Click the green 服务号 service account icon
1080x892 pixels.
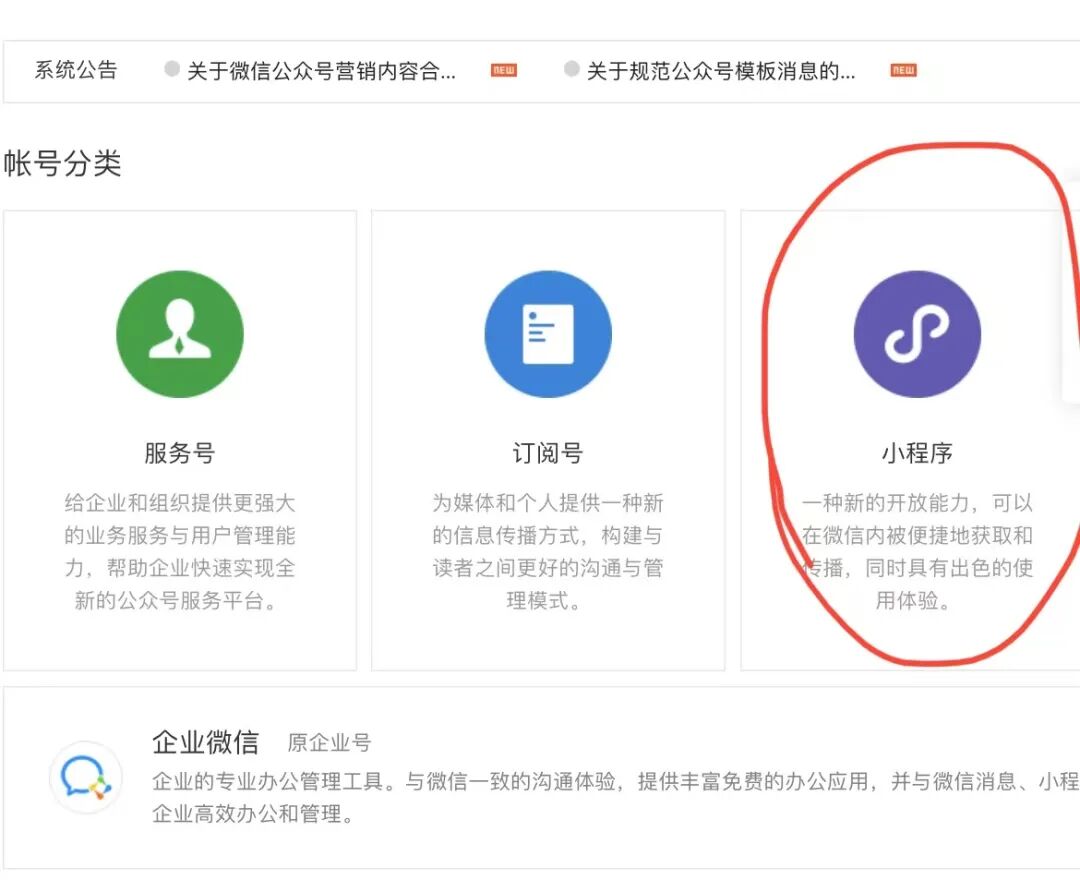[180, 334]
